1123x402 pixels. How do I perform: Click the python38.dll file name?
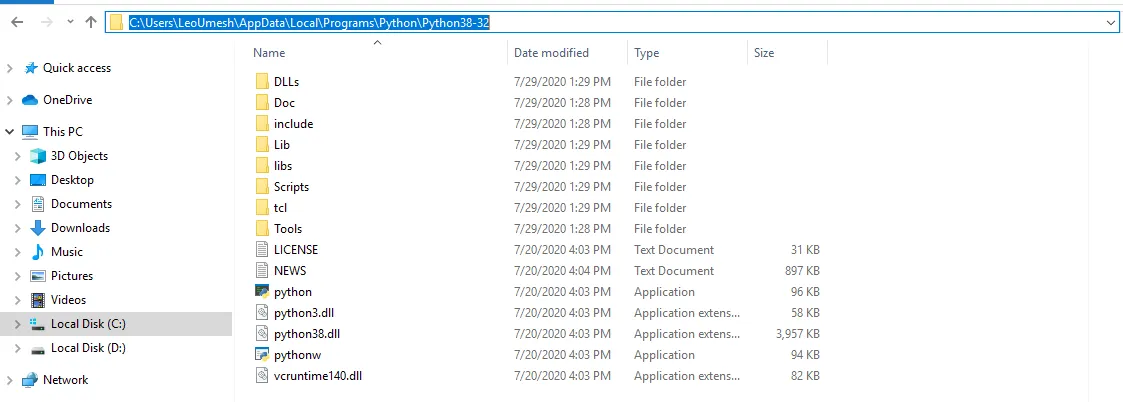click(307, 334)
